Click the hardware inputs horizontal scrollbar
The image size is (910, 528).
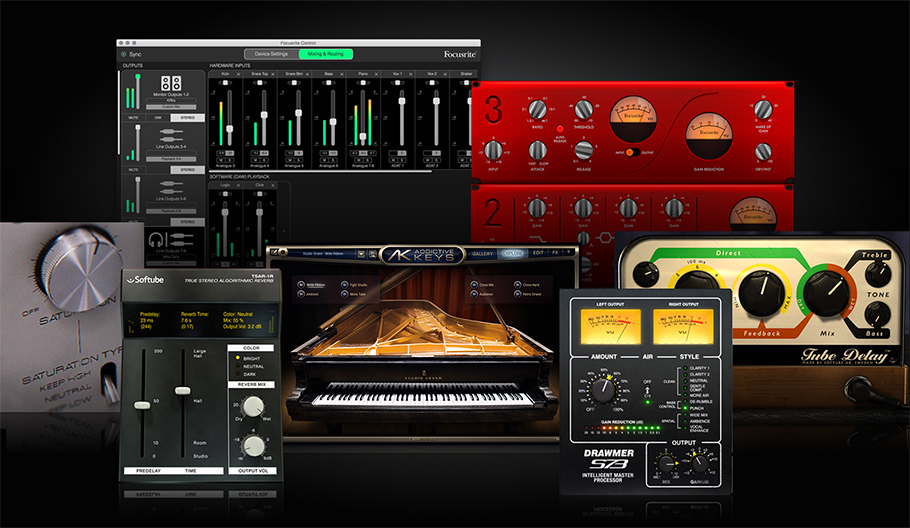click(x=320, y=171)
